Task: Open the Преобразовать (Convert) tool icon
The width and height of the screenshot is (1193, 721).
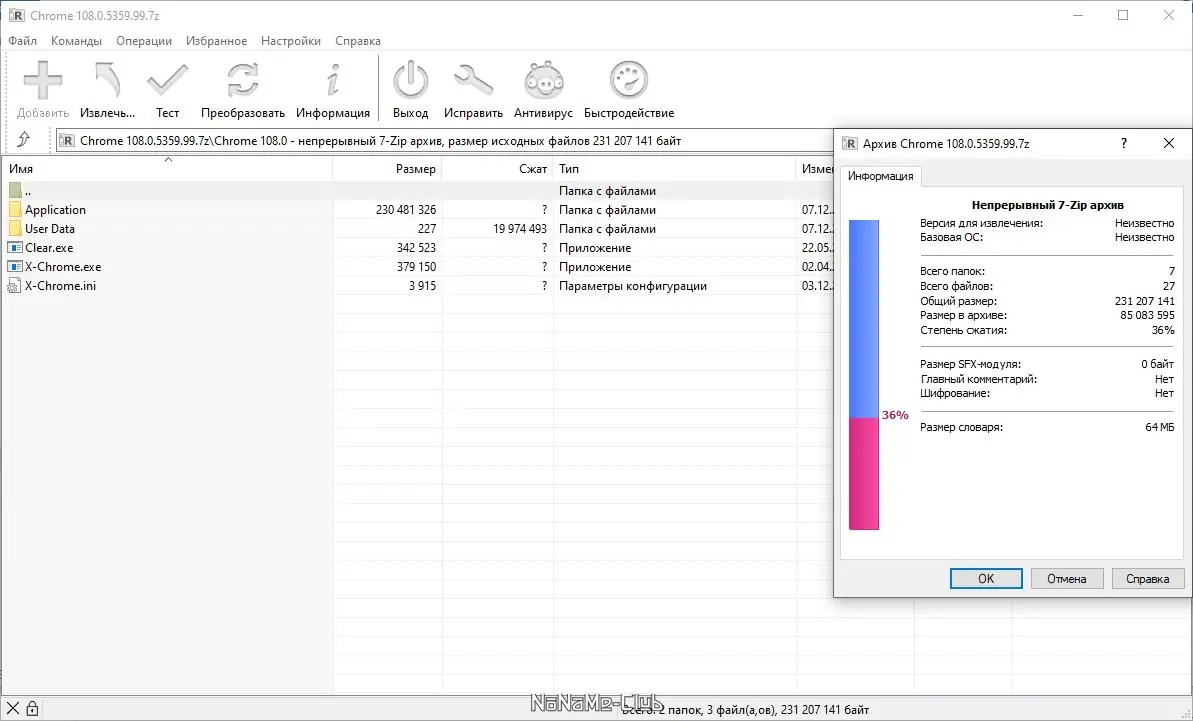Action: pos(242,80)
